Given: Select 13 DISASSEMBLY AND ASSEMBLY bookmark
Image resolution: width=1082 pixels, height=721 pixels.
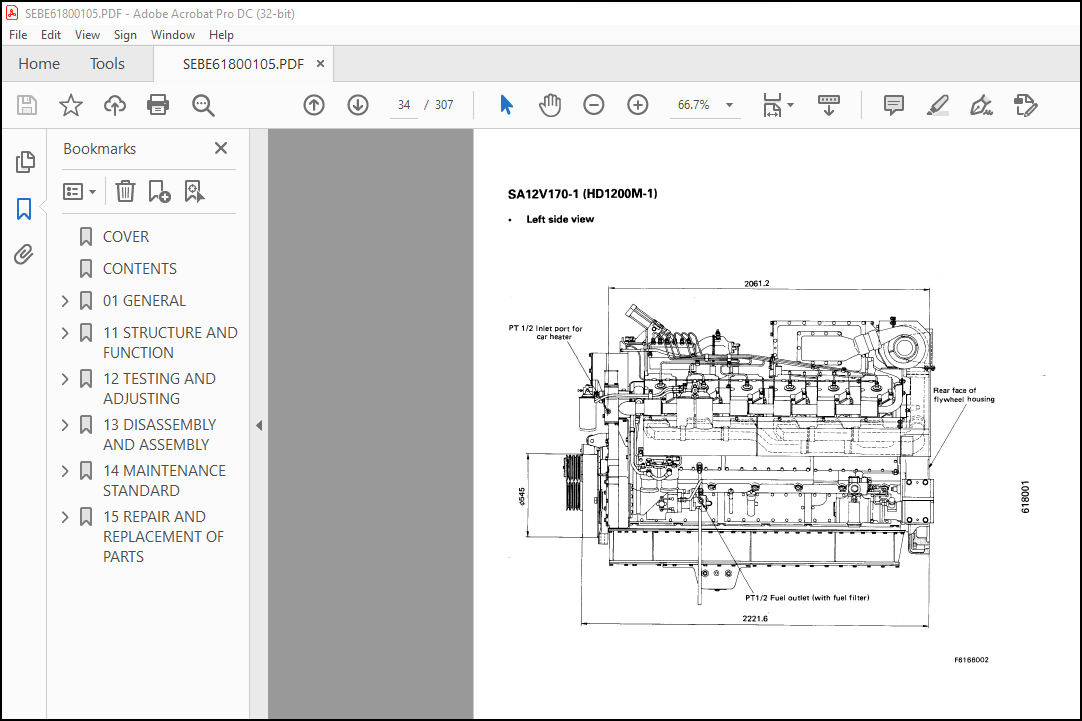Looking at the screenshot, I should pos(159,435).
